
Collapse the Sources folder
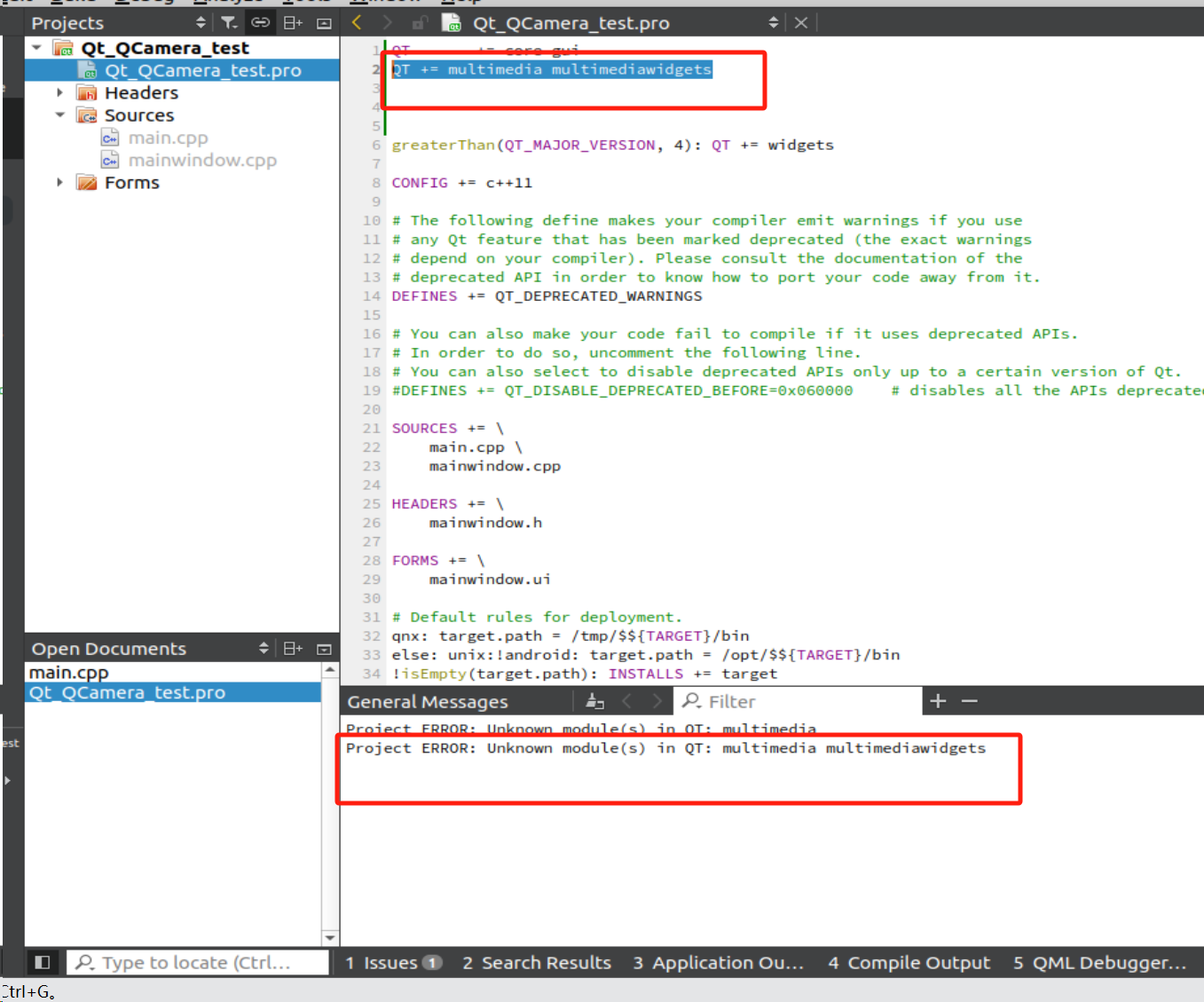pyautogui.click(x=59, y=114)
